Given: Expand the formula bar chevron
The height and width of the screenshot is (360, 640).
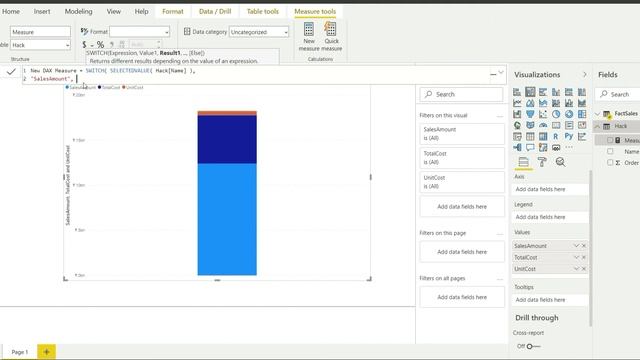Looking at the screenshot, I should point(501,72).
